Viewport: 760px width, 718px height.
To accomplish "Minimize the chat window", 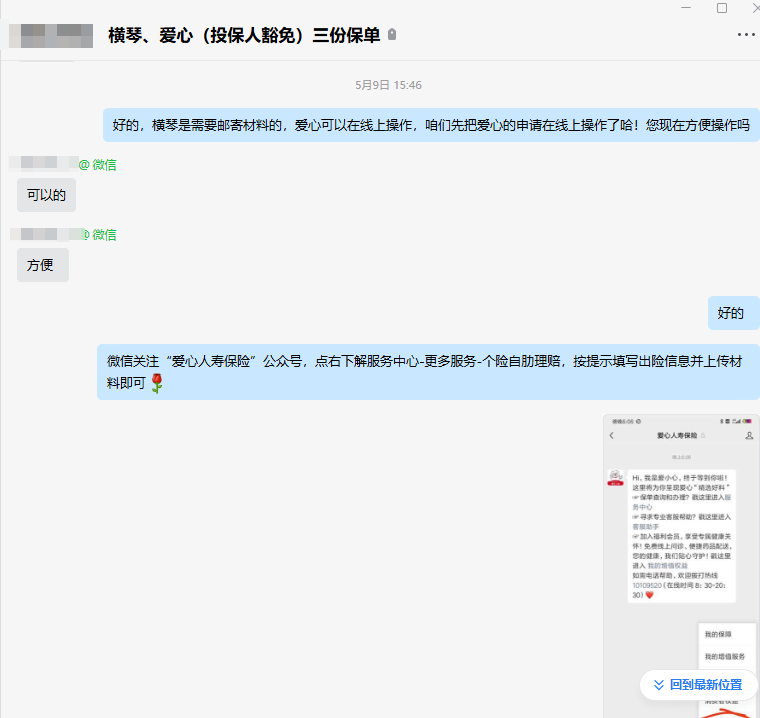I will coord(686,8).
